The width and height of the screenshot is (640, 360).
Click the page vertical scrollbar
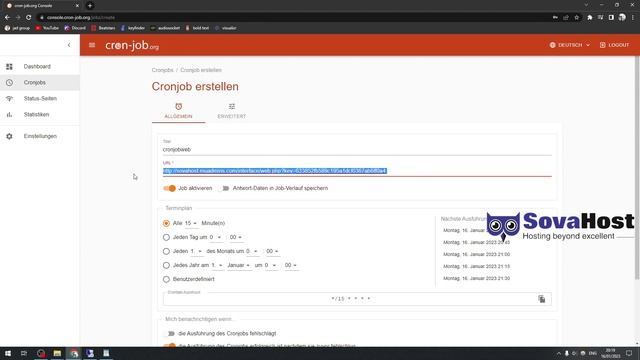[637, 167]
